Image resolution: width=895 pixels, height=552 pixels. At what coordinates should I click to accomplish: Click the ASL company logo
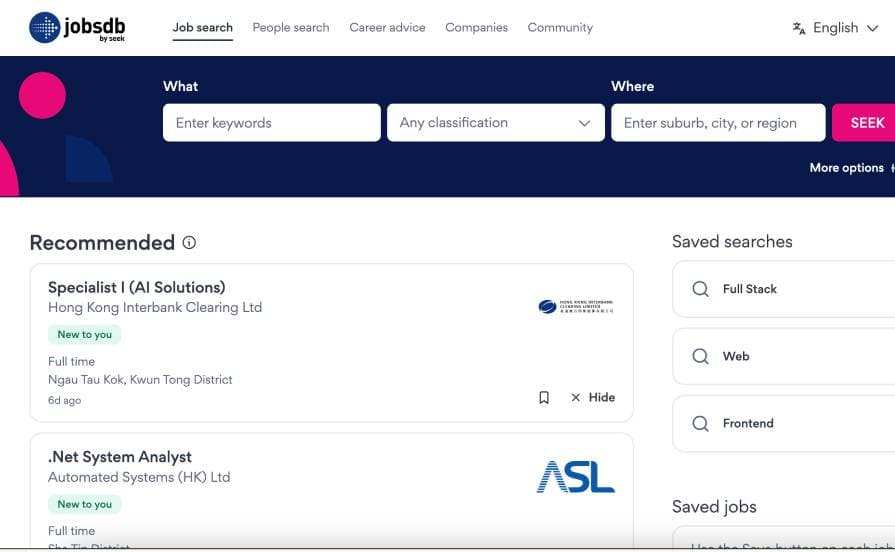point(575,477)
